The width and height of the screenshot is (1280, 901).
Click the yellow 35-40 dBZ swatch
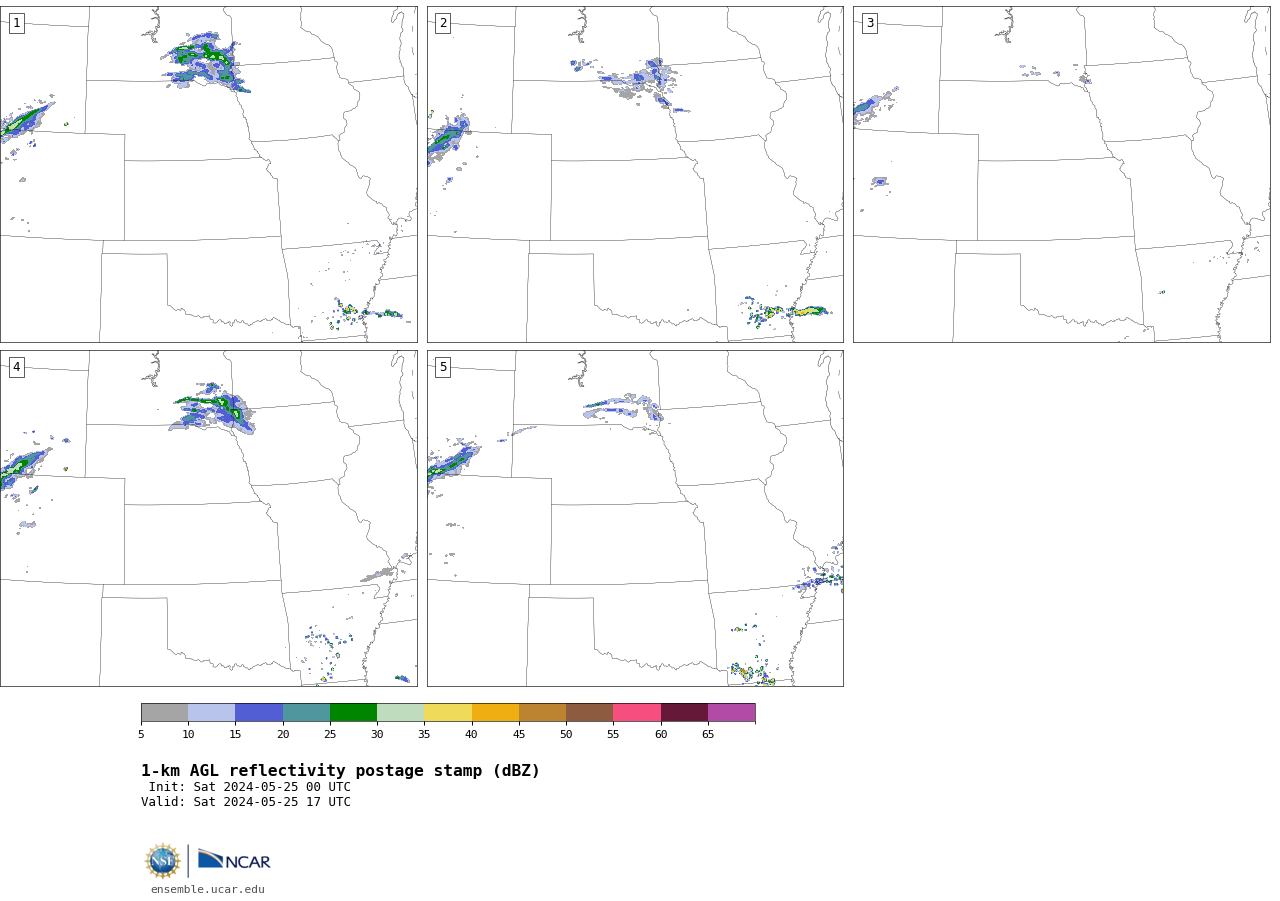448,712
